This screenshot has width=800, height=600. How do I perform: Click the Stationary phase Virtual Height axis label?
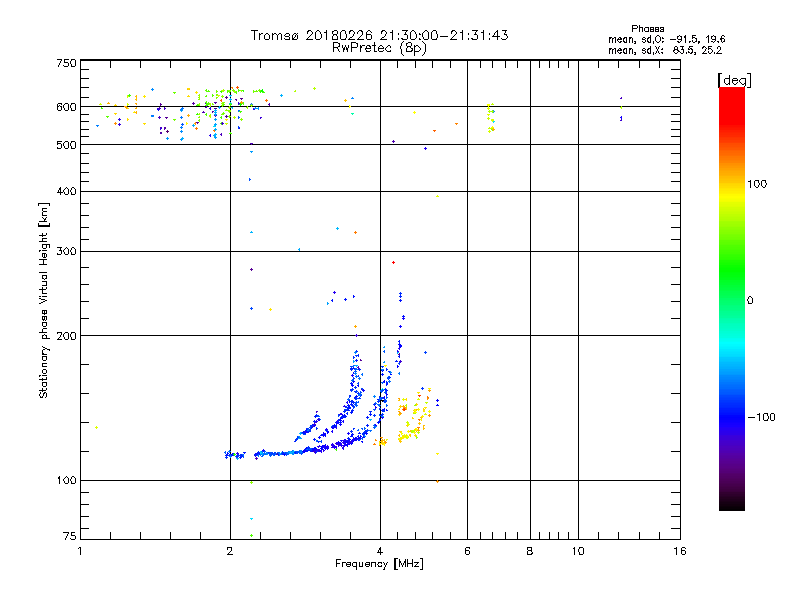tap(44, 301)
